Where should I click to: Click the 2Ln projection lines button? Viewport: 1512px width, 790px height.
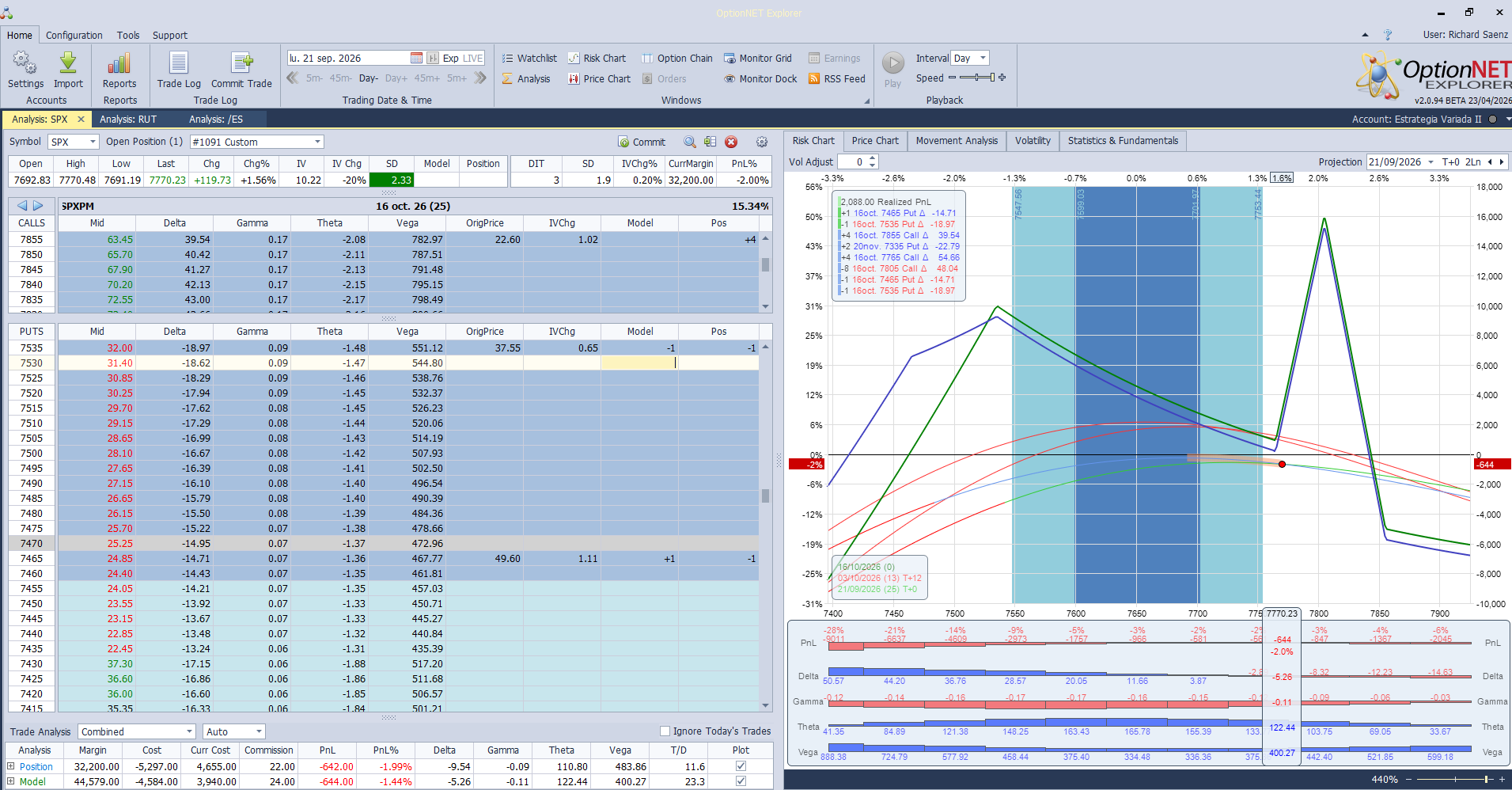point(1473,161)
